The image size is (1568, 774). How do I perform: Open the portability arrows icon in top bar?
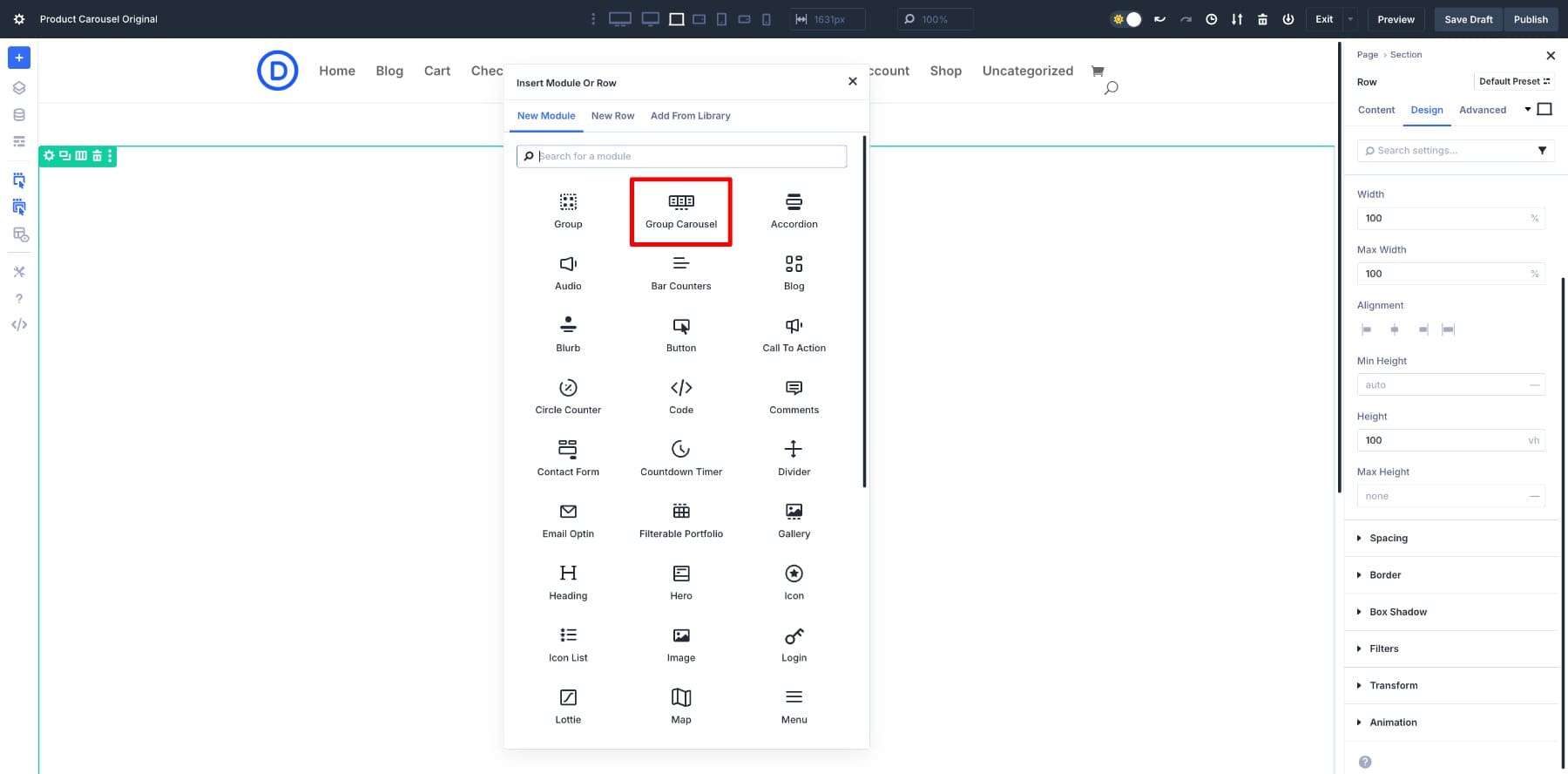[1237, 19]
